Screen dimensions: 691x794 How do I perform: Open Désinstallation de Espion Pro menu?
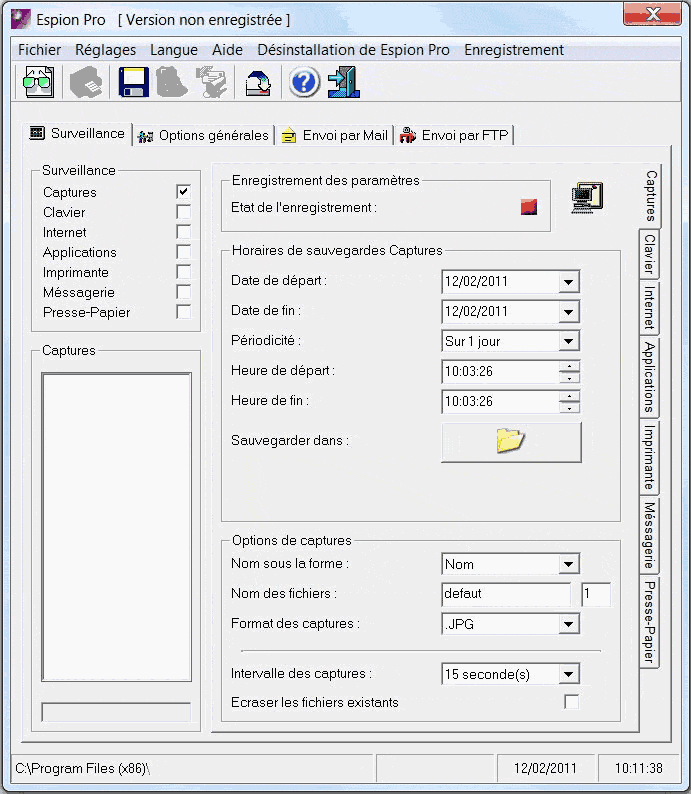click(353, 50)
